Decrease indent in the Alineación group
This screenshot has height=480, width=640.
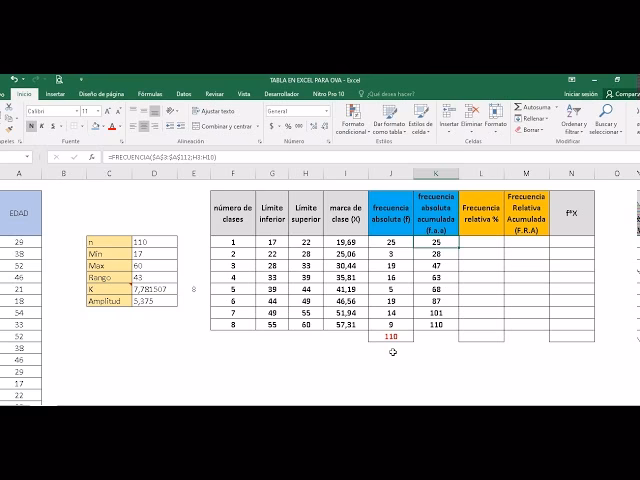170,127
